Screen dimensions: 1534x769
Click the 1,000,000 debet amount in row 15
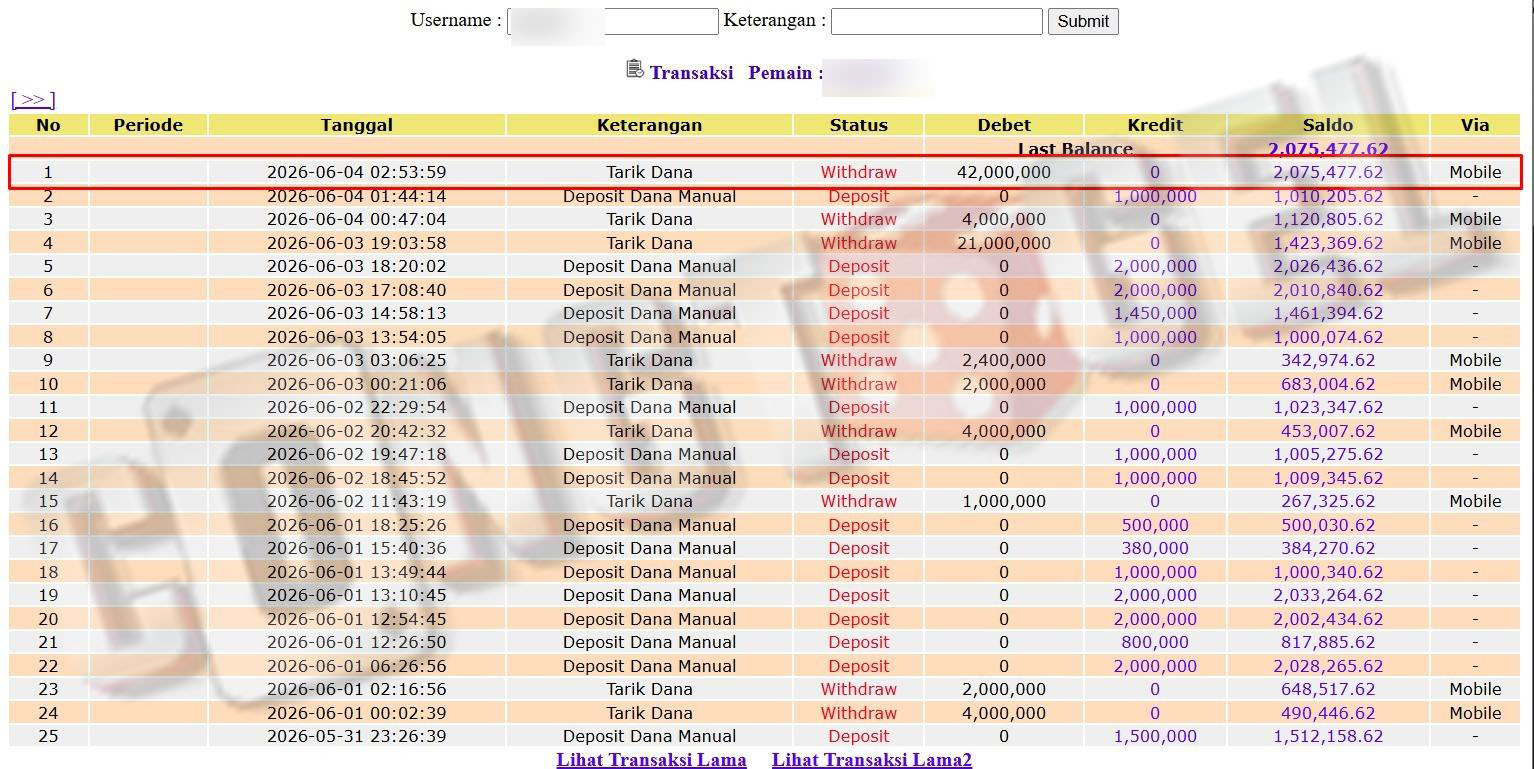(1004, 501)
